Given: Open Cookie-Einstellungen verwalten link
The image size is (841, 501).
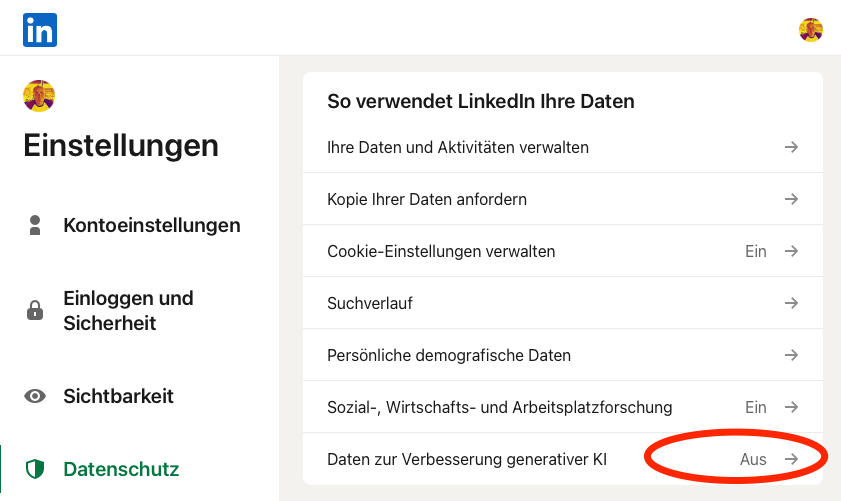Looking at the screenshot, I should (441, 251).
